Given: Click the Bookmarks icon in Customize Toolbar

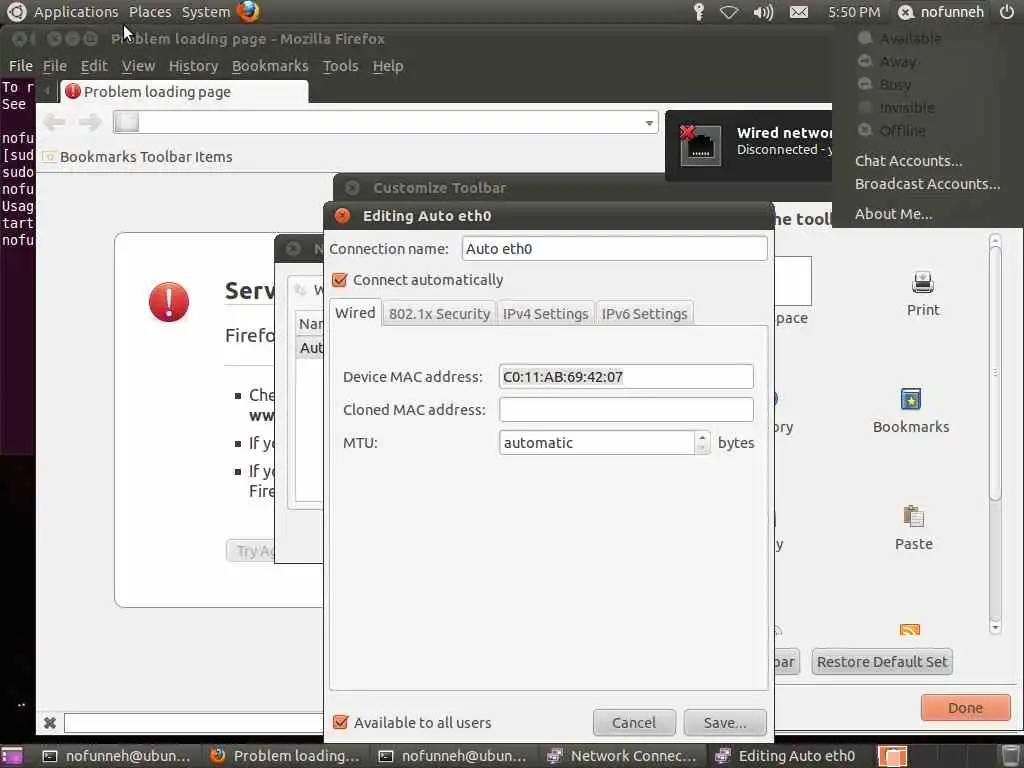Looking at the screenshot, I should 910,399.
